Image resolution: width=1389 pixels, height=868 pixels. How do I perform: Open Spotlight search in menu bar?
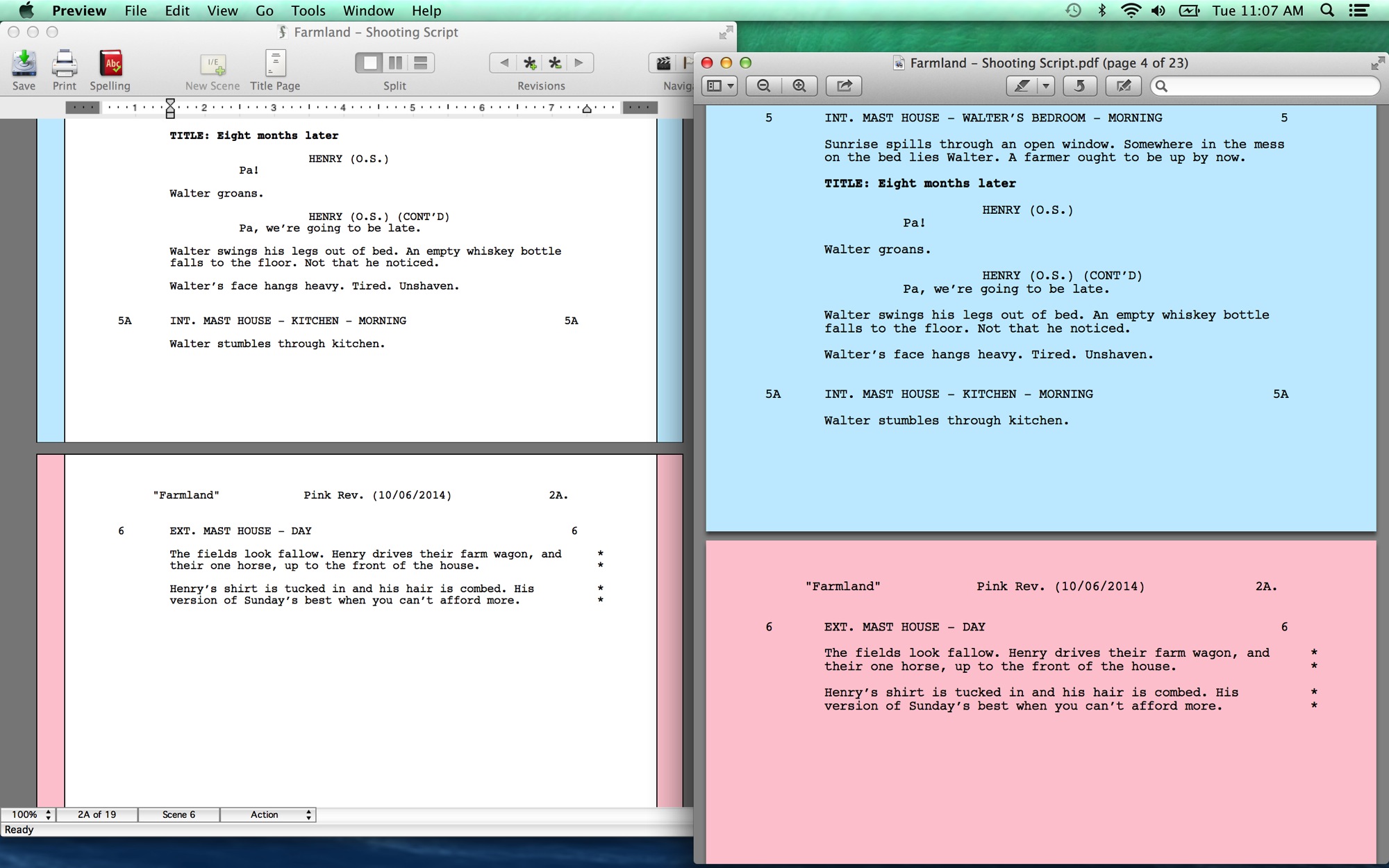[x=1327, y=10]
